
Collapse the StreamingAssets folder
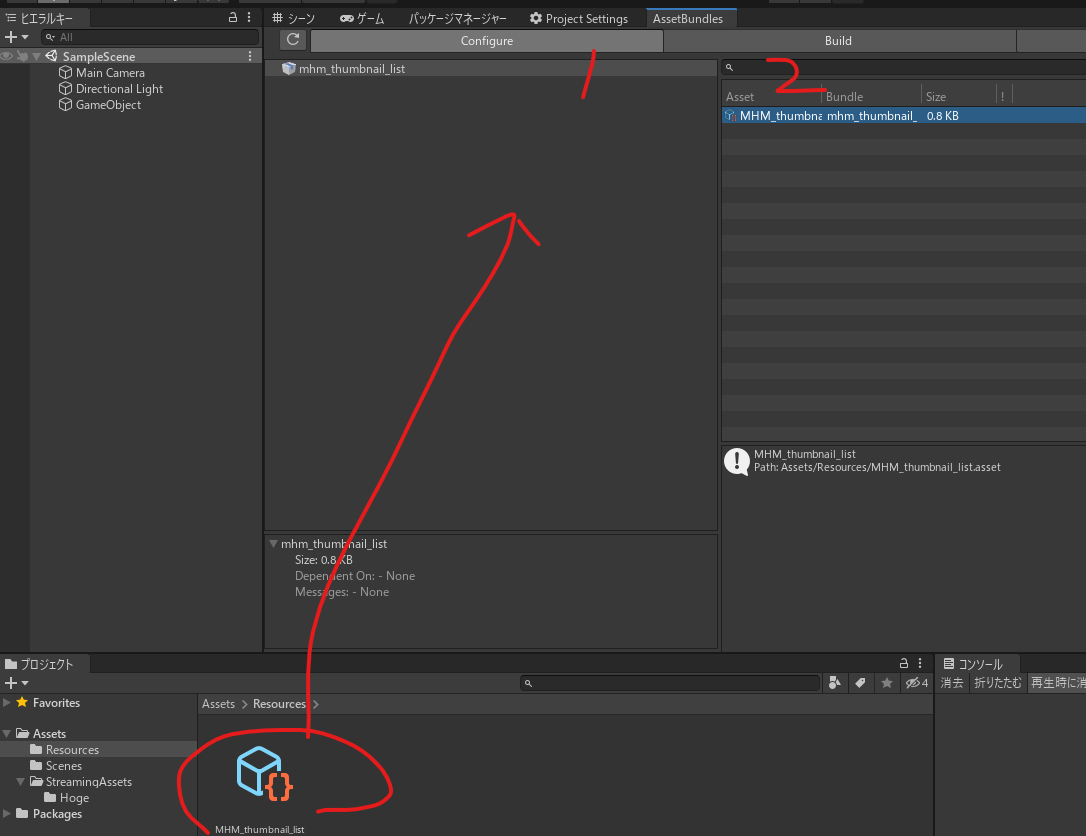[x=20, y=781]
